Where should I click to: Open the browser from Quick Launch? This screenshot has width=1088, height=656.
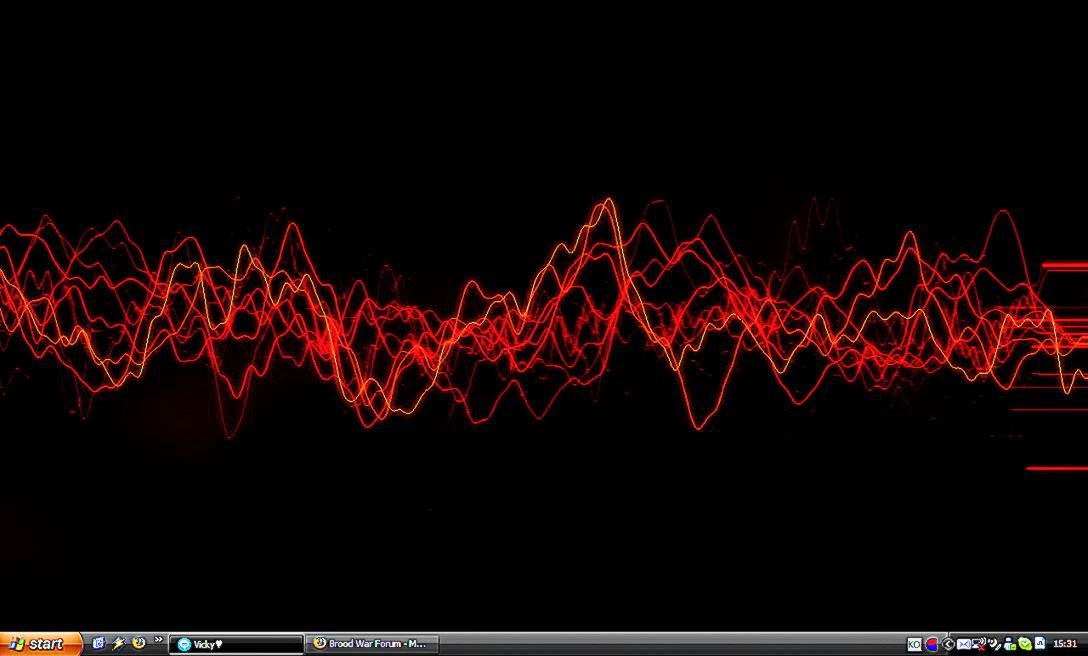138,643
